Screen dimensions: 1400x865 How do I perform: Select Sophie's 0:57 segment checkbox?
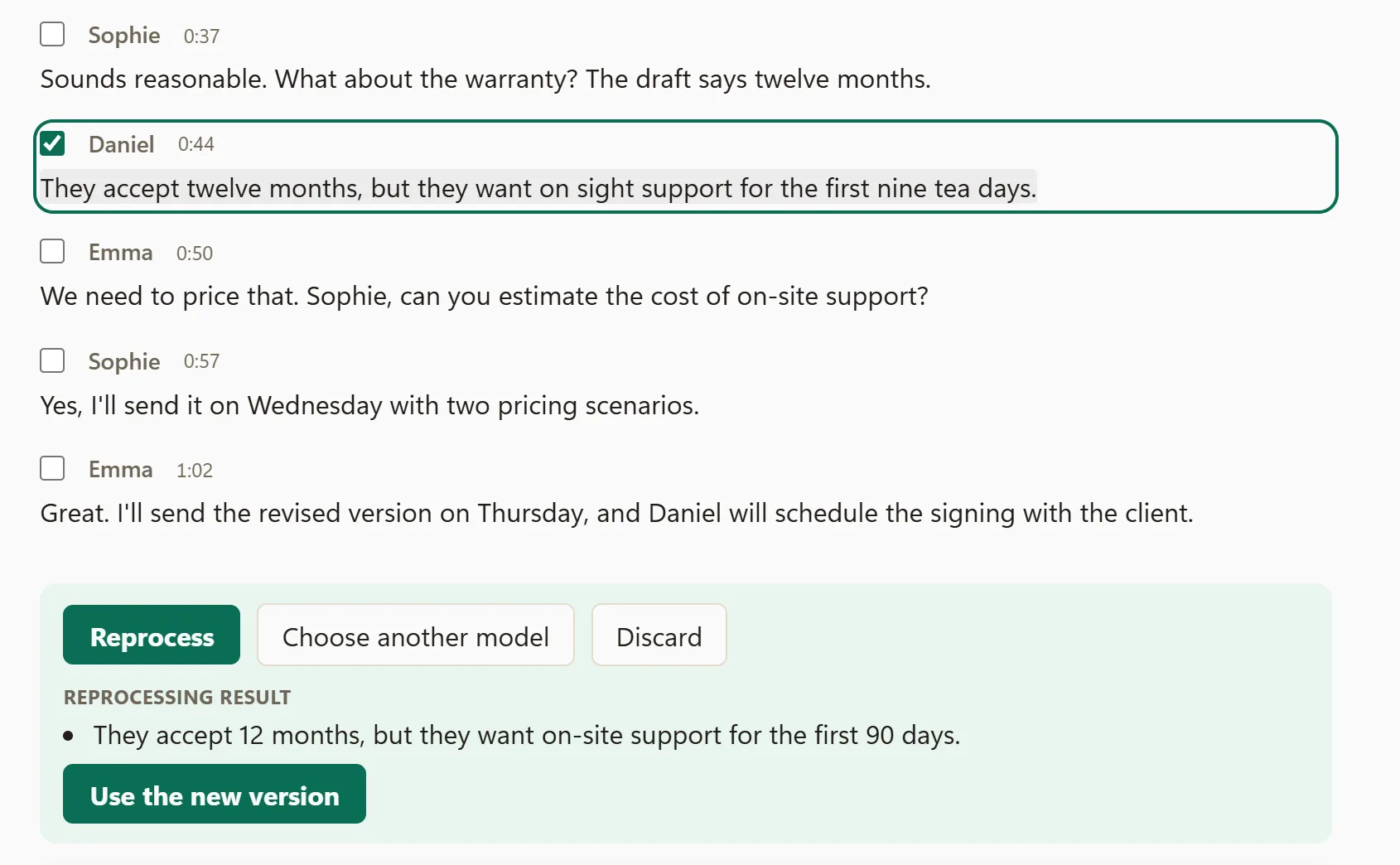(x=52, y=360)
